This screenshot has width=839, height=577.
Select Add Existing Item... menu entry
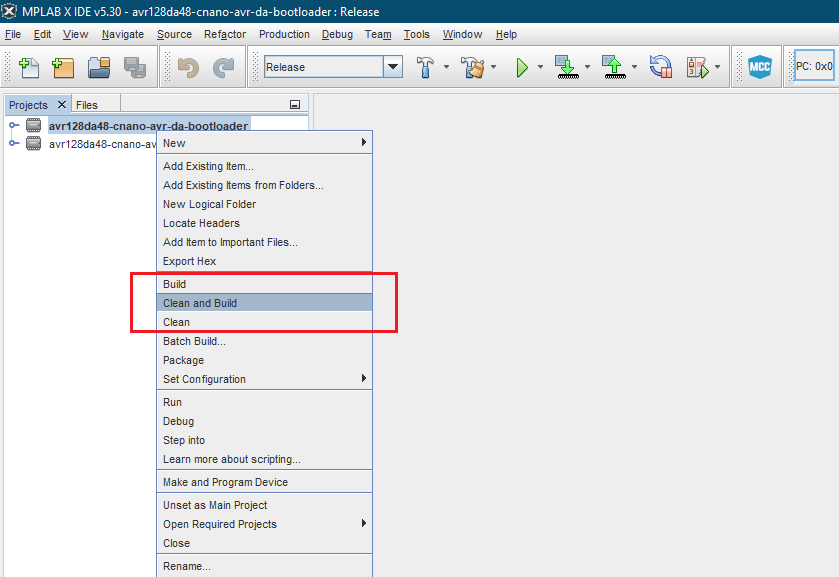point(264,166)
